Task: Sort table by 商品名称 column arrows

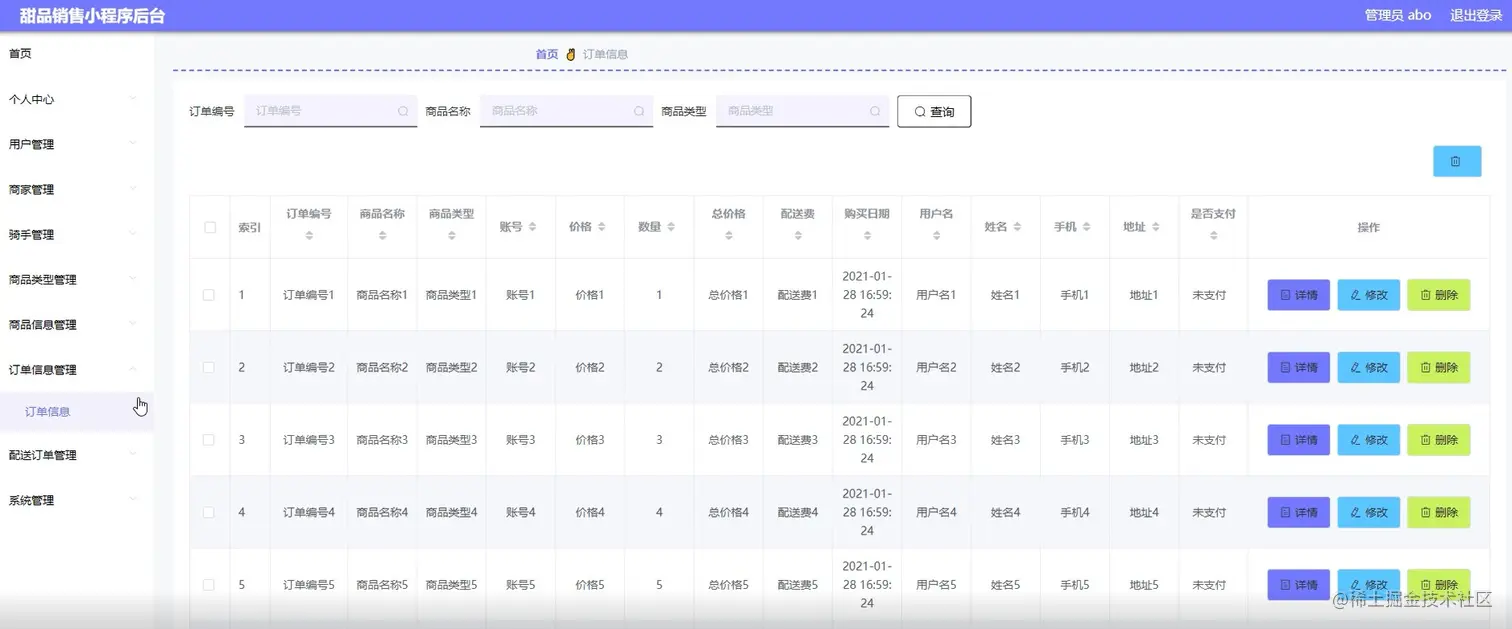Action: click(382, 236)
